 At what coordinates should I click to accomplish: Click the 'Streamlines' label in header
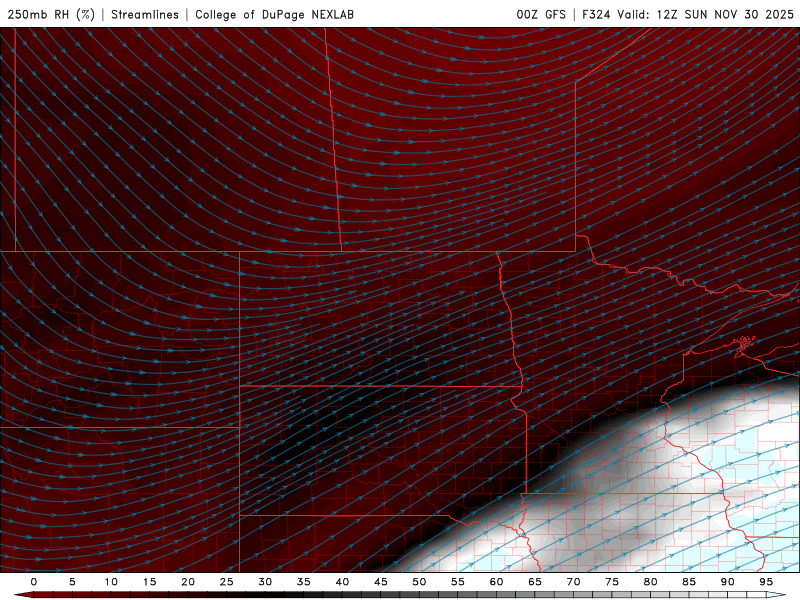click(x=145, y=14)
